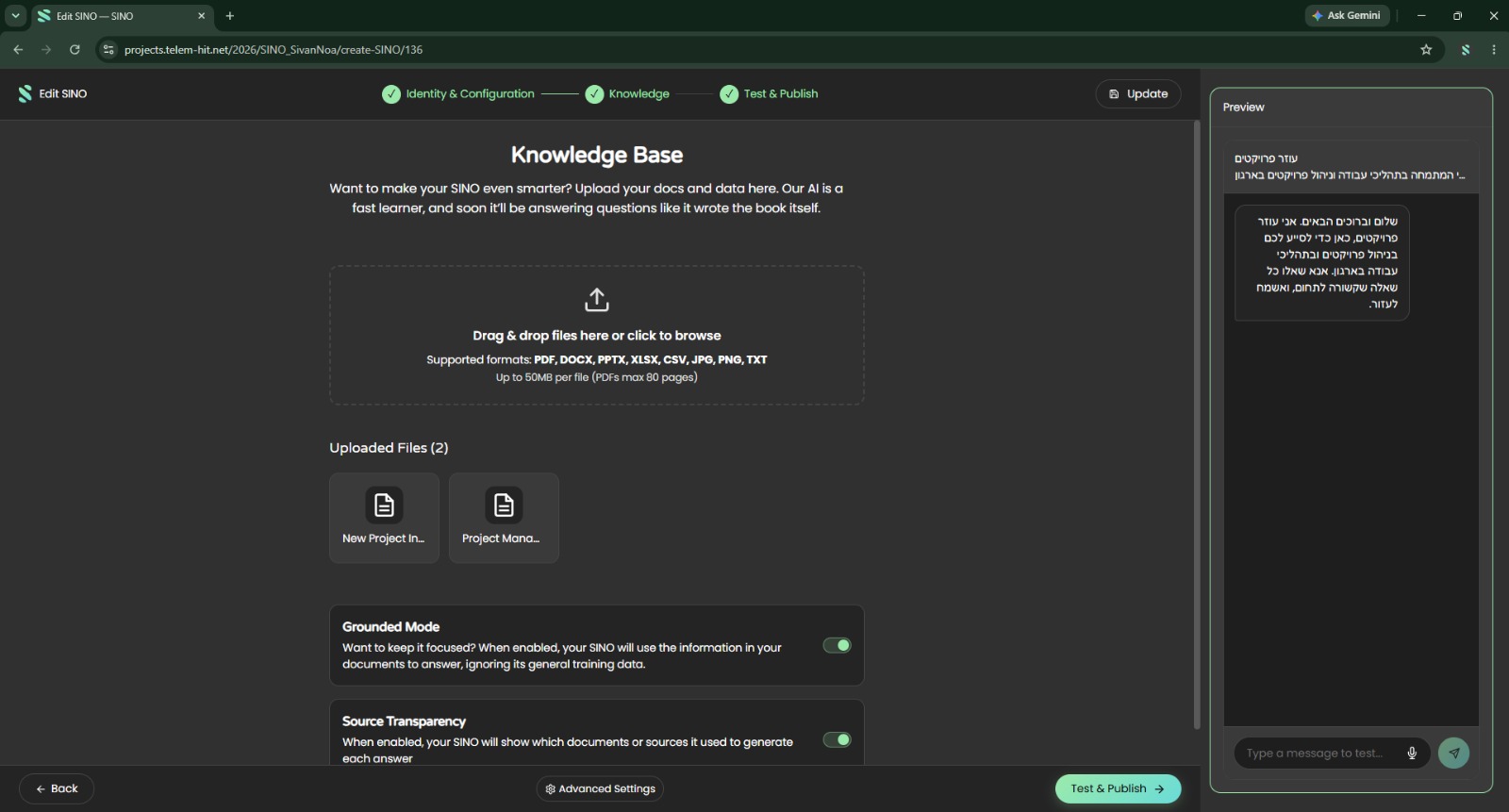Viewport: 1509px width, 812px height.
Task: Click the microphone icon in Preview chat
Action: [x=1412, y=753]
